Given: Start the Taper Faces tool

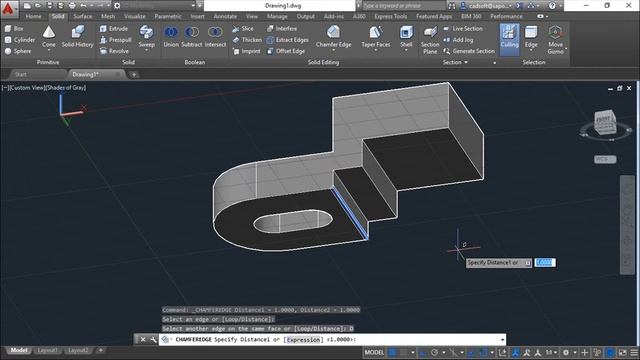Looking at the screenshot, I should pos(376,37).
